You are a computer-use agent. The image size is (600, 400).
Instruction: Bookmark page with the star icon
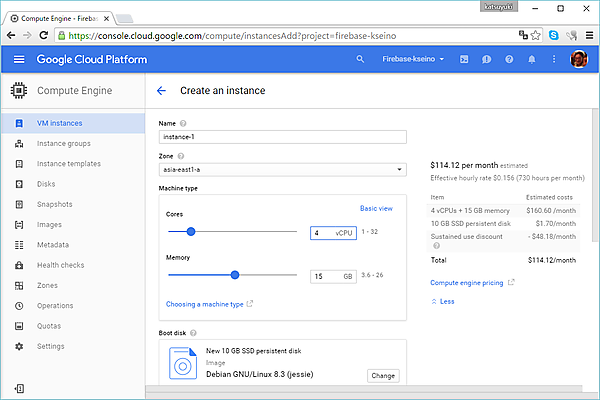tap(536, 35)
